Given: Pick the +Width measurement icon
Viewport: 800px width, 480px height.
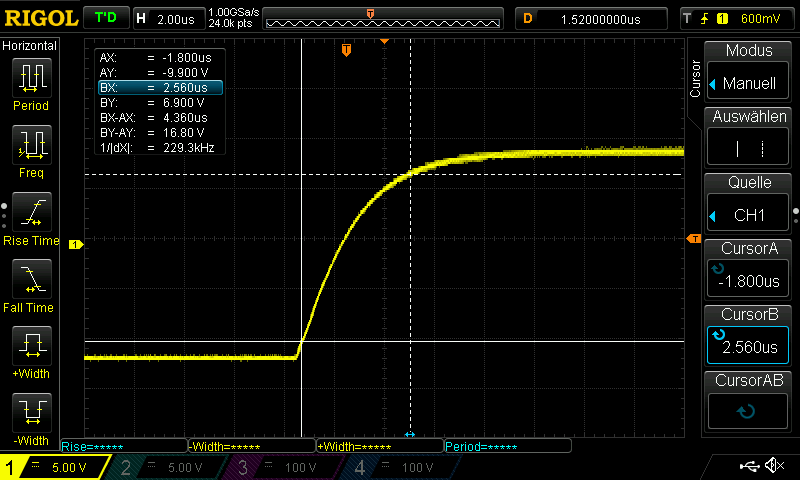Looking at the screenshot, I should coord(30,354).
